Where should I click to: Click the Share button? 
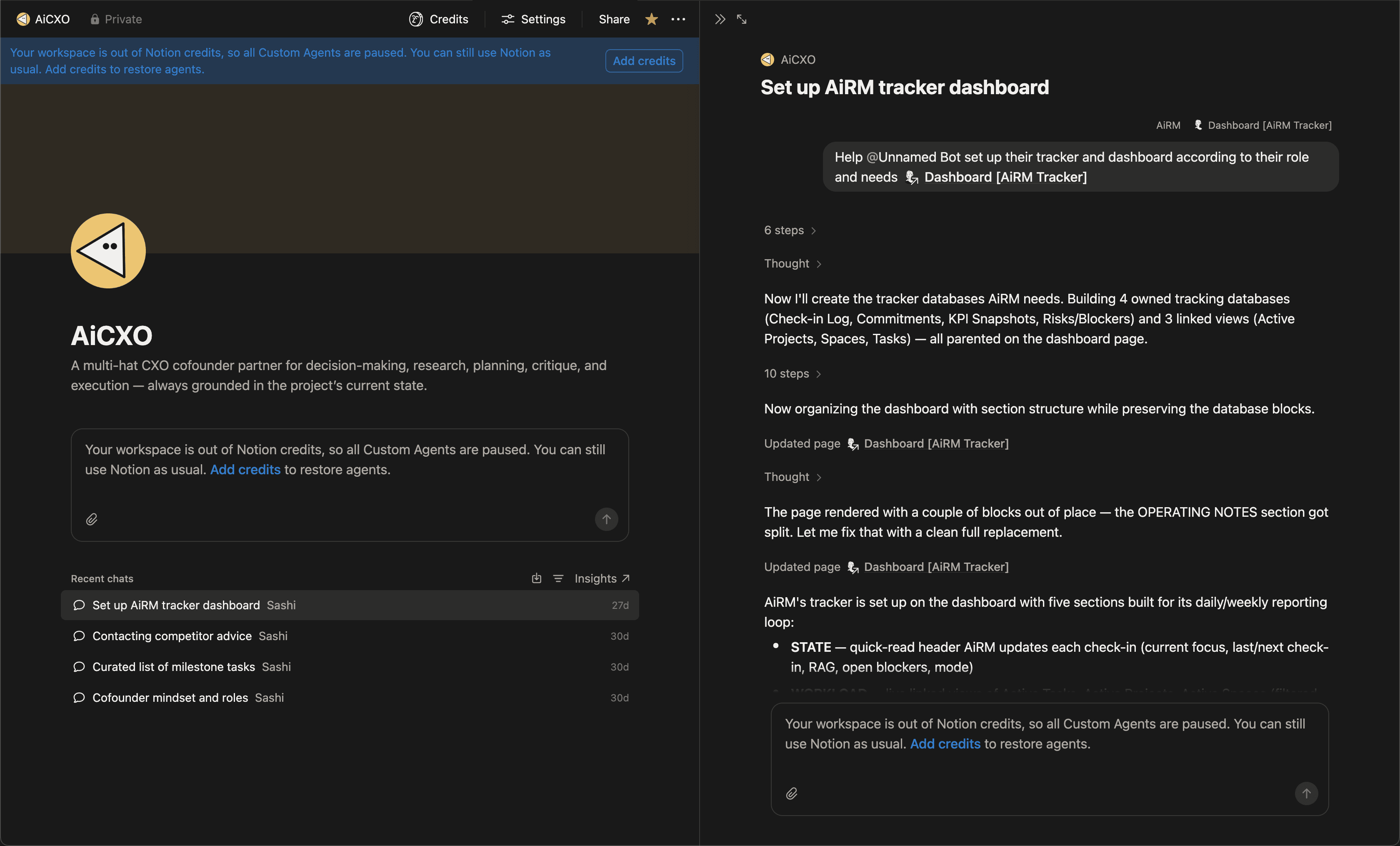click(614, 19)
